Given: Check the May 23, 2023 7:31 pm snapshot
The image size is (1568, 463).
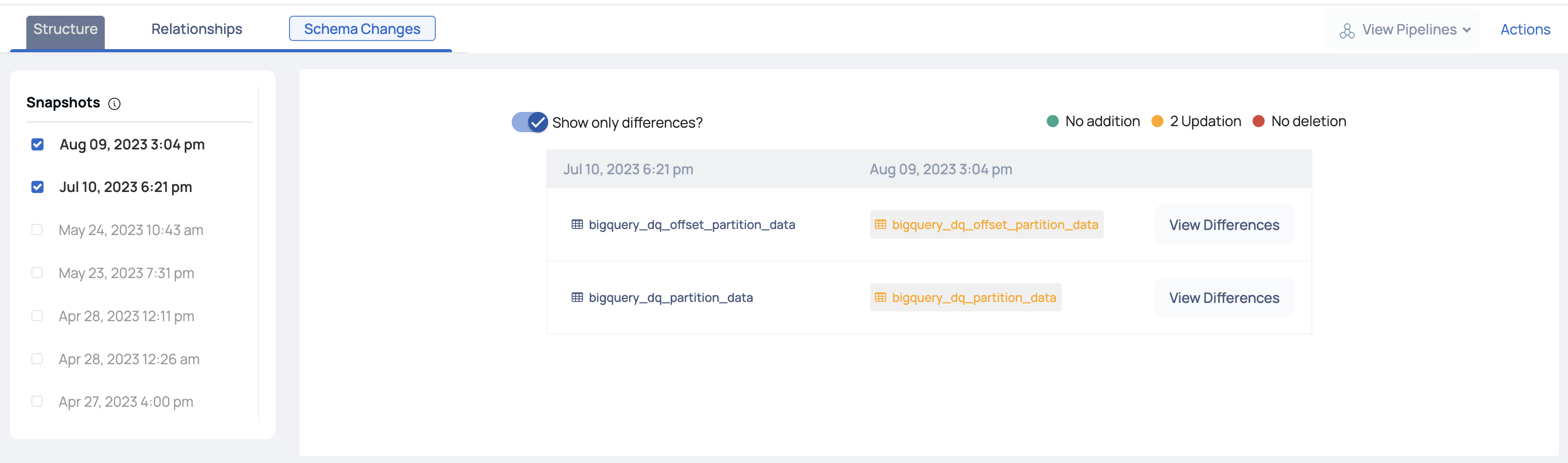Looking at the screenshot, I should coord(37,273).
